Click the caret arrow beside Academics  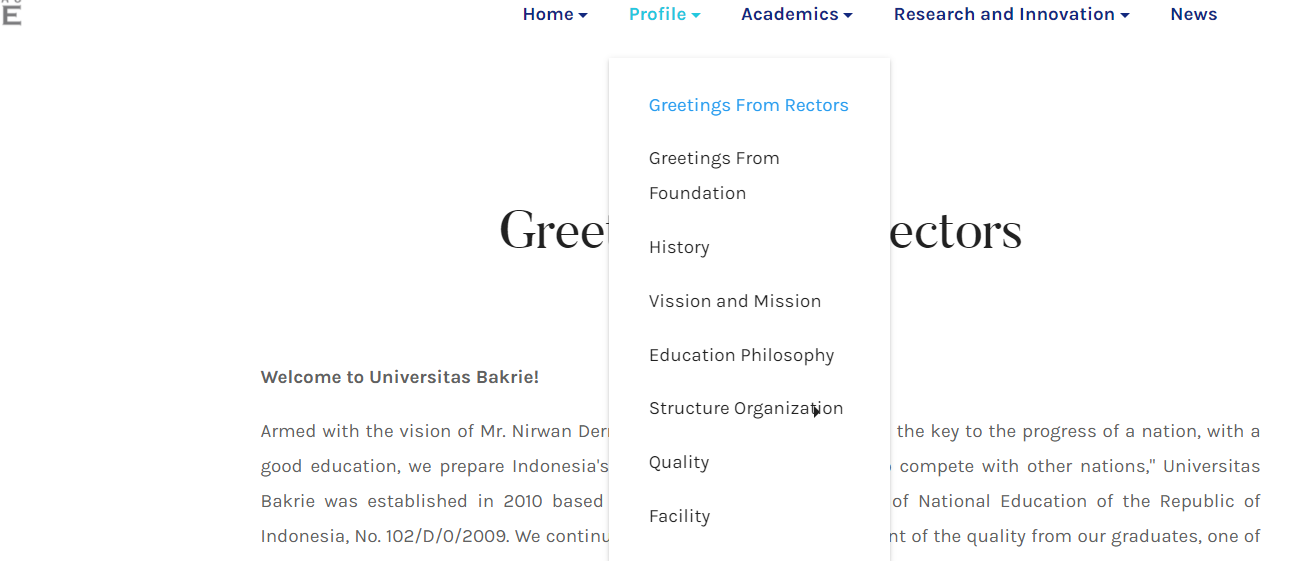[848, 15]
